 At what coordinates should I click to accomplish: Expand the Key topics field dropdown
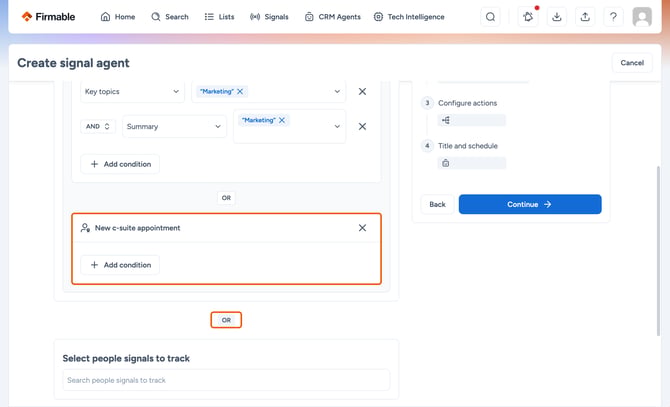coord(132,91)
